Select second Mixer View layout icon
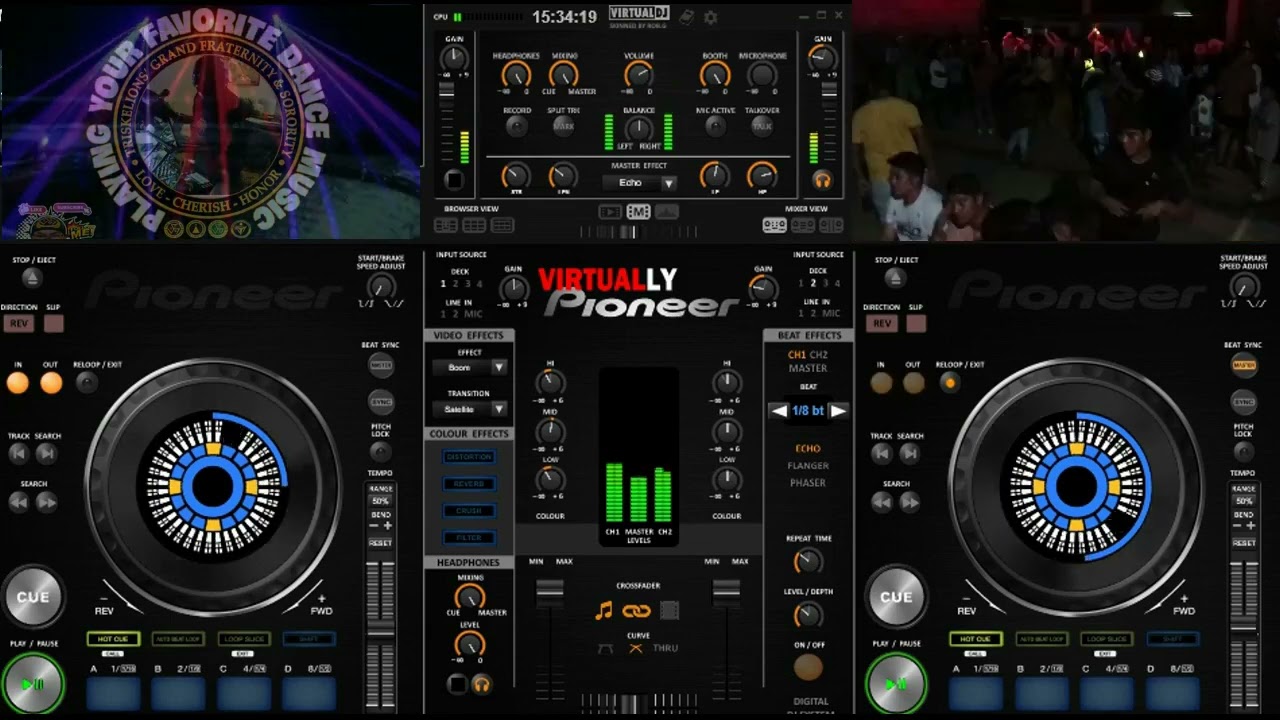The image size is (1280, 720). point(802,226)
